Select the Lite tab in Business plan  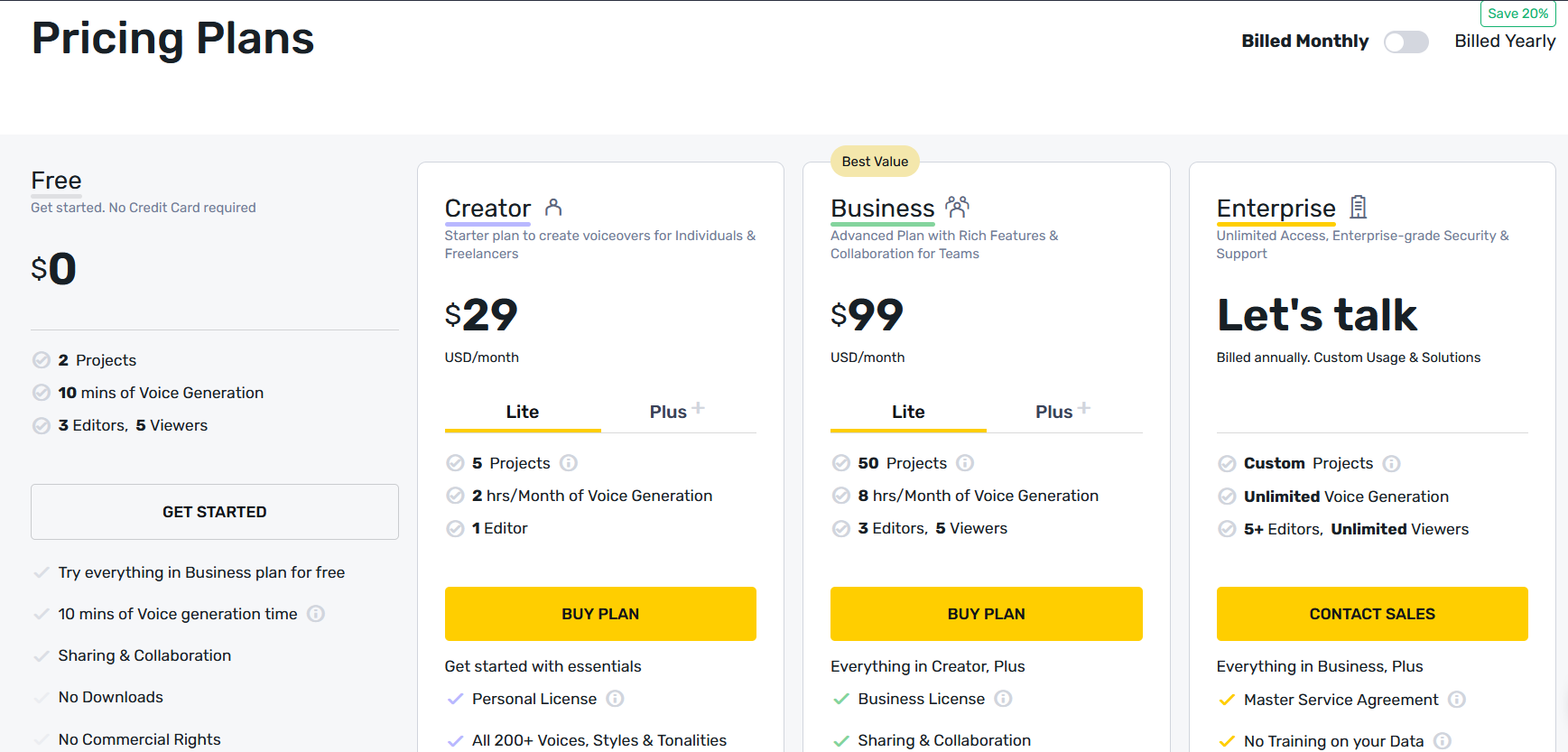[x=908, y=412]
